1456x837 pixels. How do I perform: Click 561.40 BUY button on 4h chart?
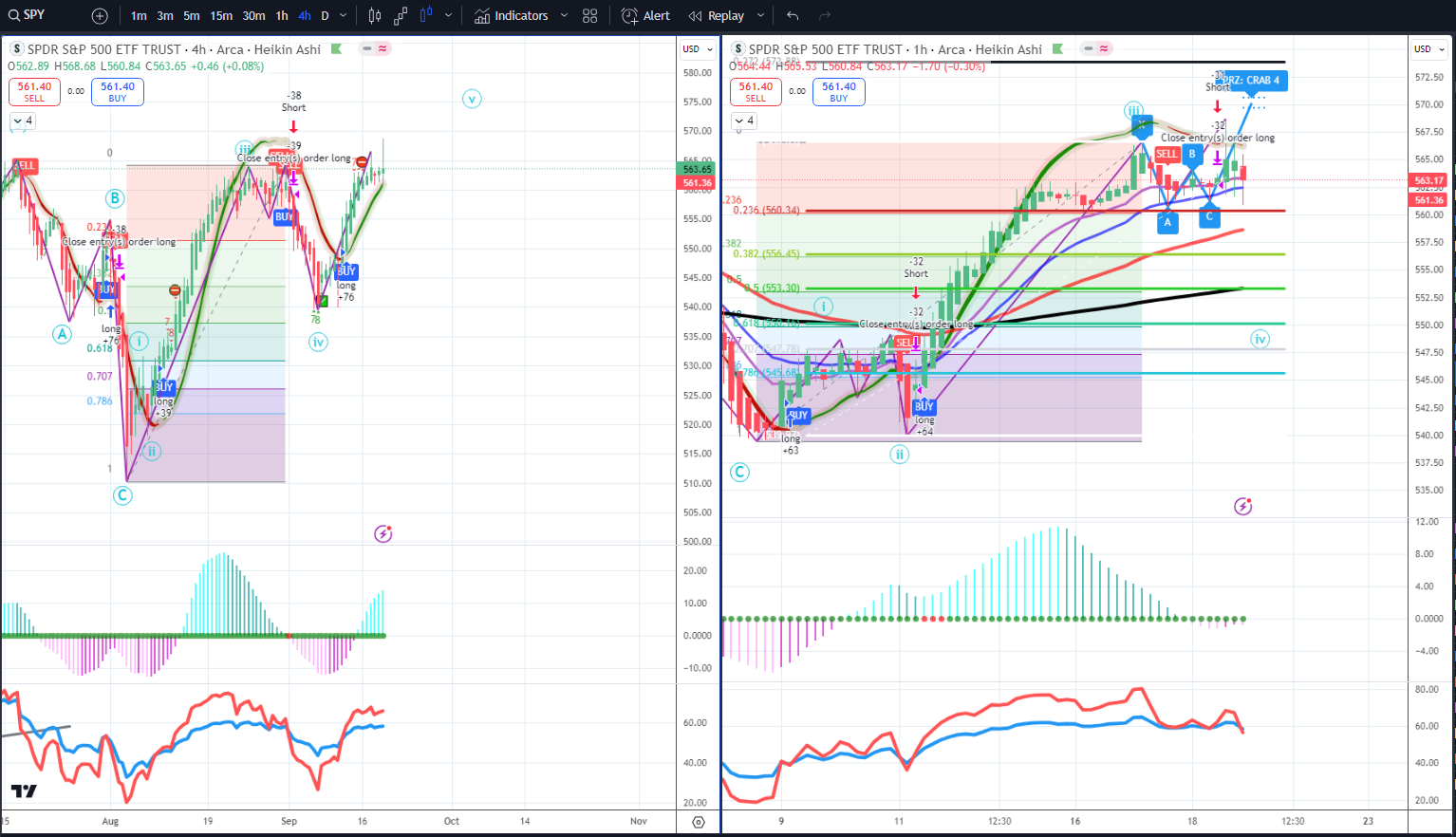[118, 92]
